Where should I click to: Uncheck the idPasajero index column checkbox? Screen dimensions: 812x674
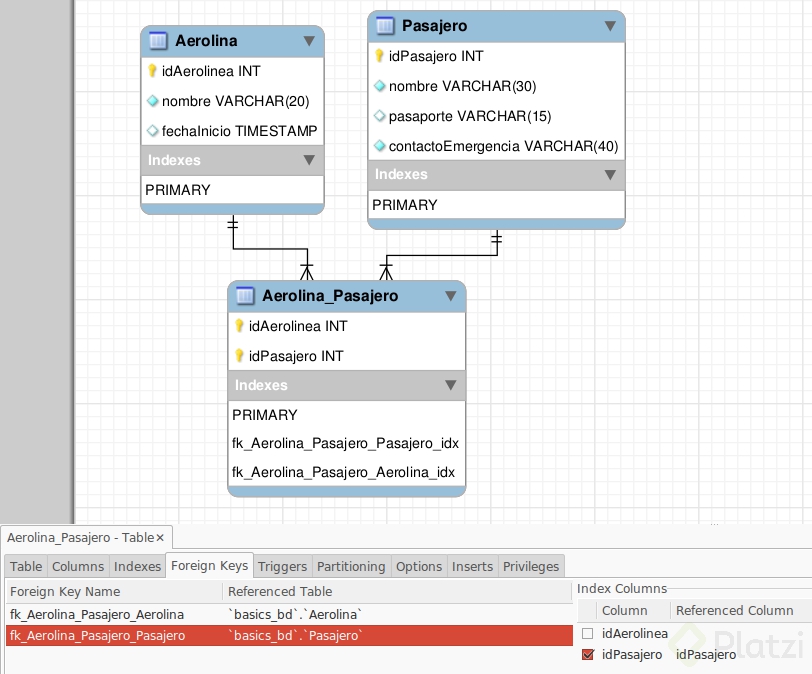[x=587, y=654]
